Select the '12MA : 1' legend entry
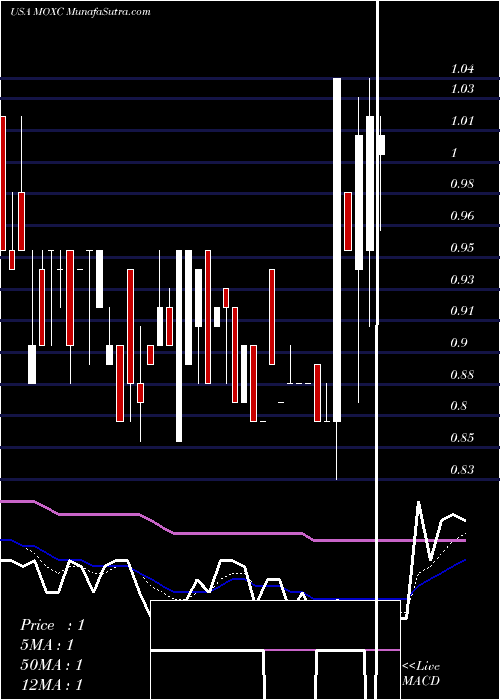This screenshot has width=500, height=700. pyautogui.click(x=51, y=685)
